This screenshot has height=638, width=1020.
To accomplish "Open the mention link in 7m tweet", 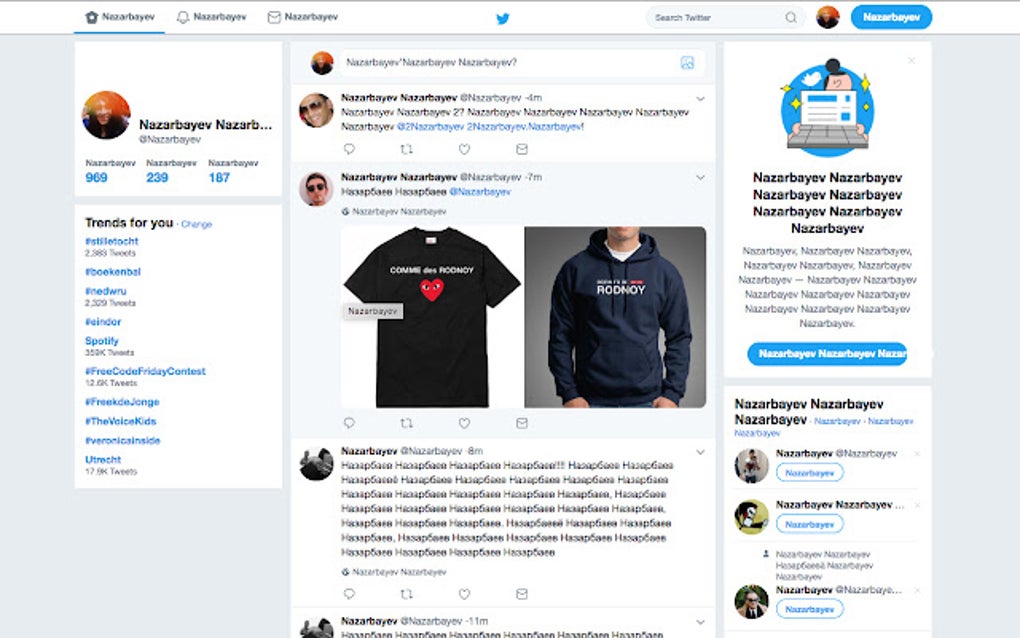I will click(480, 192).
